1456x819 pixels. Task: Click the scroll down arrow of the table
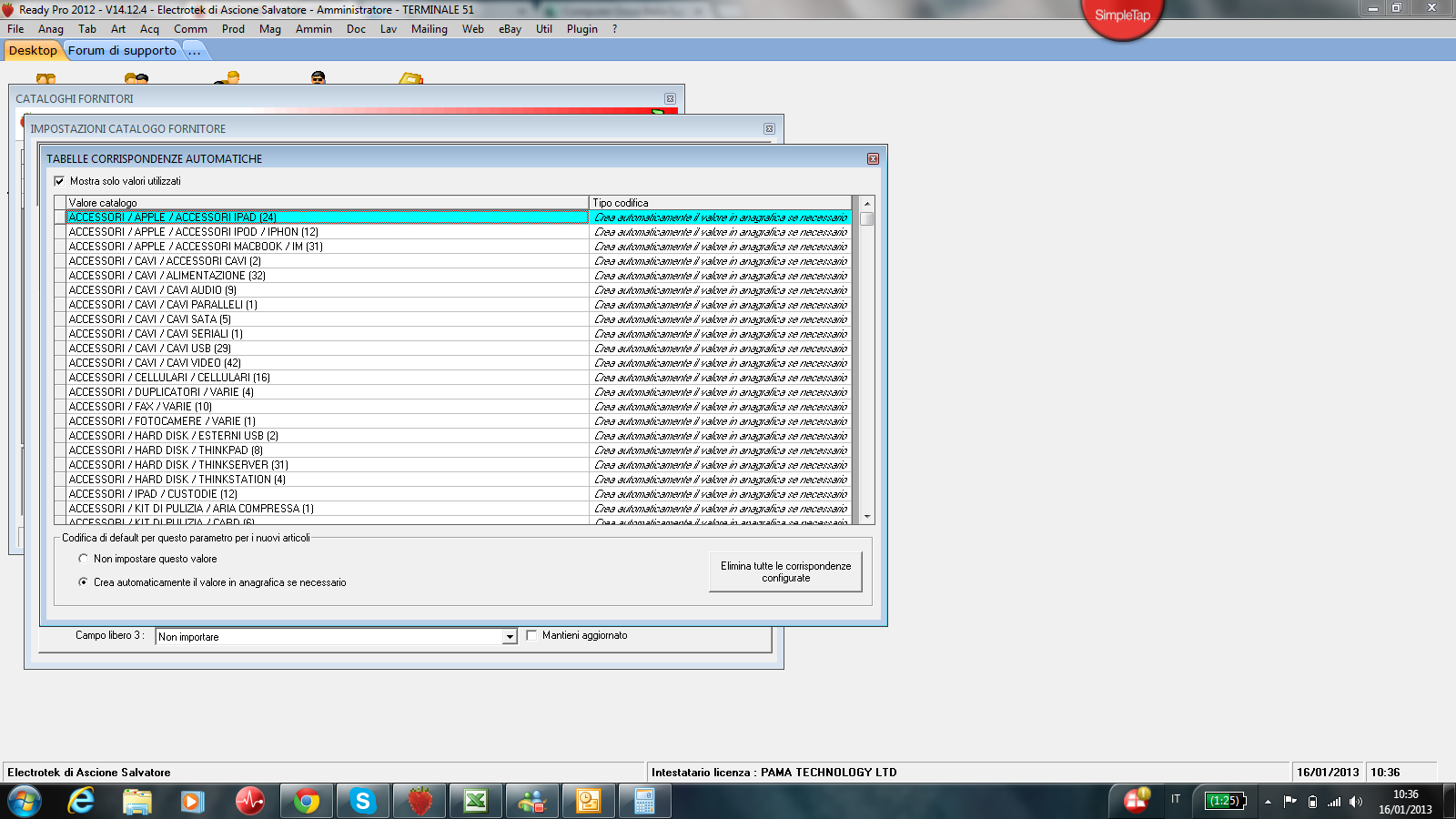click(867, 517)
